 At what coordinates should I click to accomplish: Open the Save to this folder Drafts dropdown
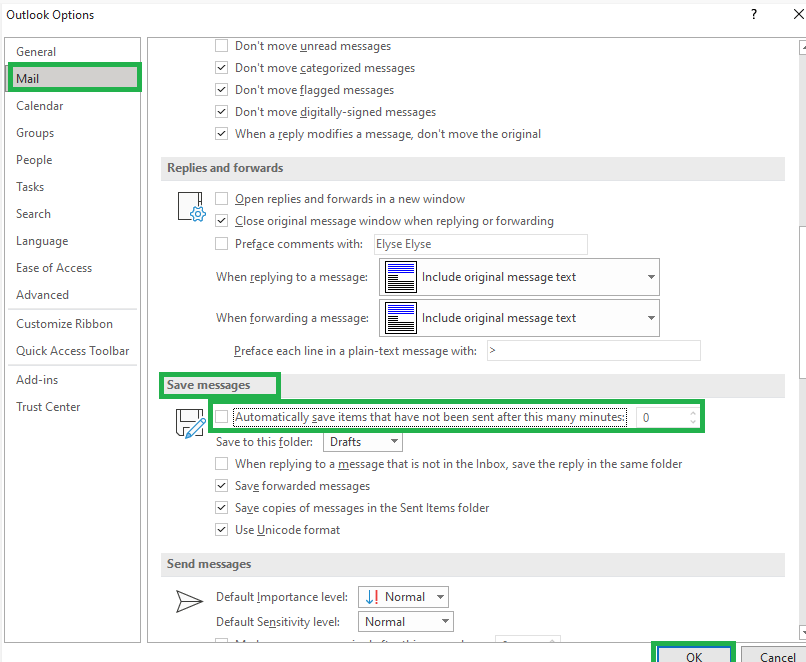tap(363, 442)
